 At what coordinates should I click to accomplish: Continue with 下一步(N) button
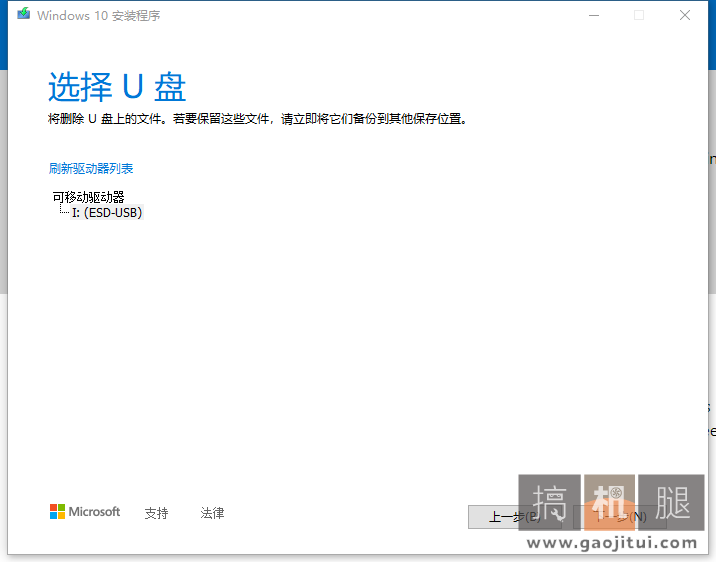620,517
